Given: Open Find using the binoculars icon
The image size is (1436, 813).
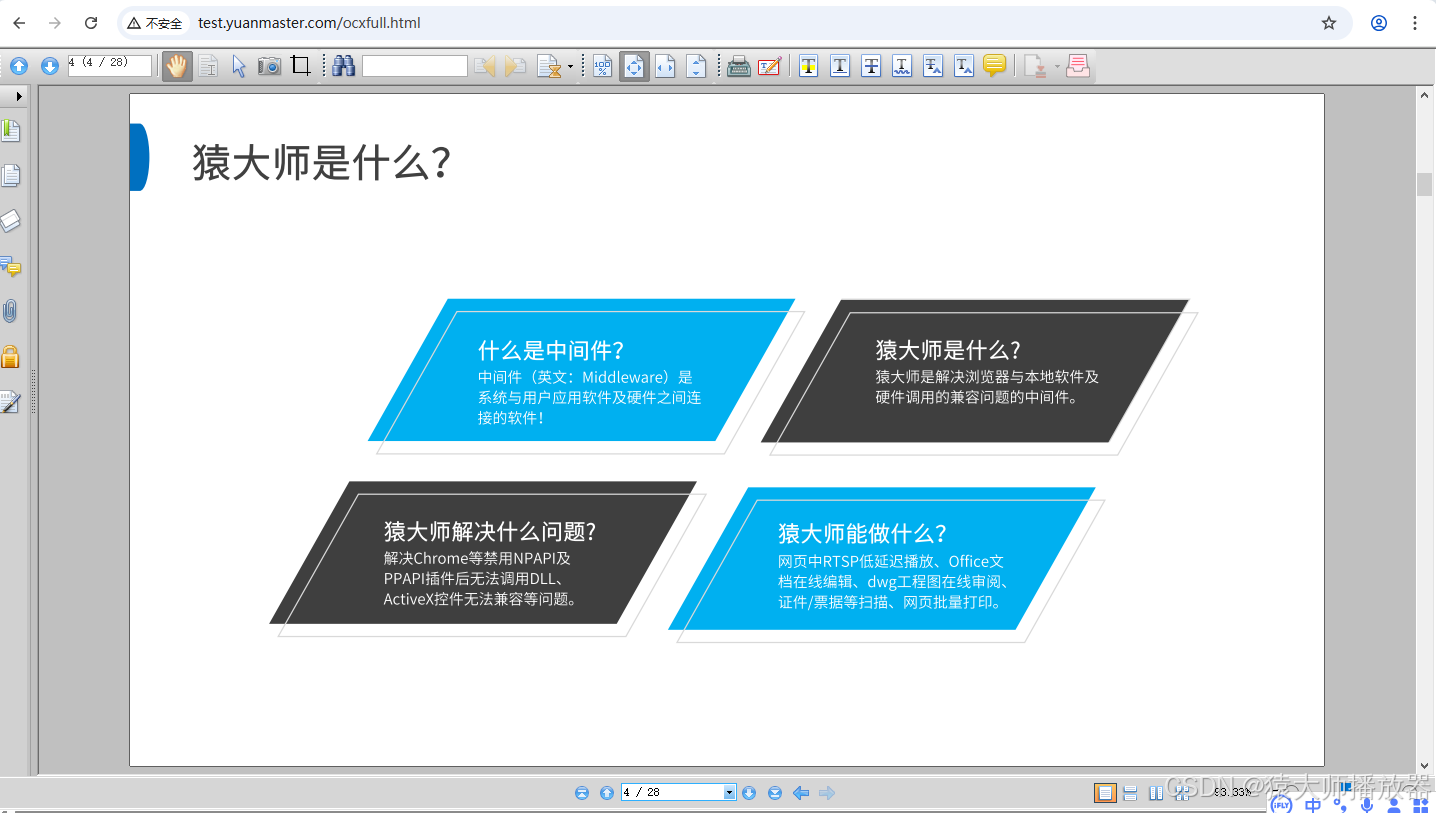Looking at the screenshot, I should click(x=344, y=66).
